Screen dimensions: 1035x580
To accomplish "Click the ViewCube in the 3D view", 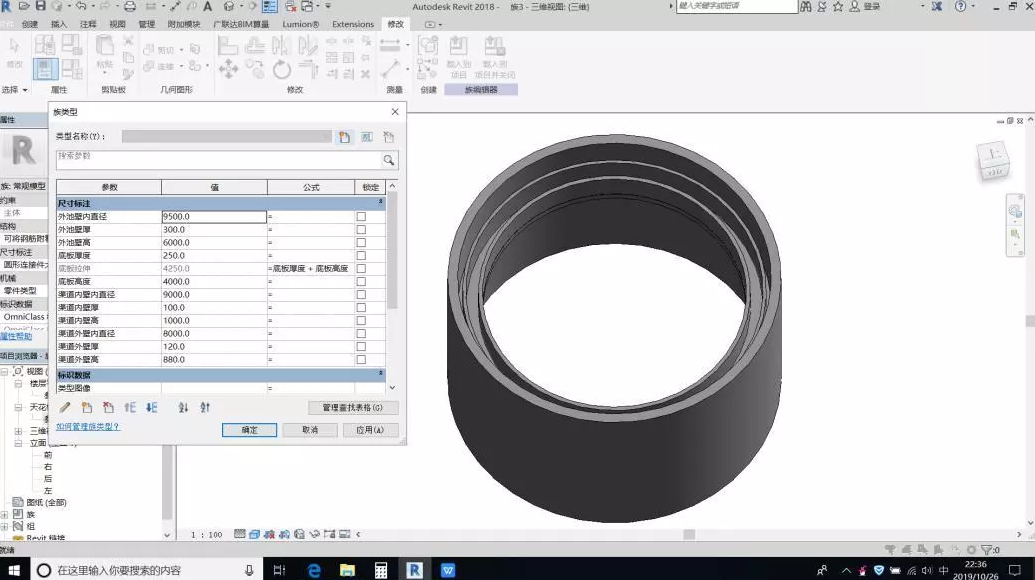I will pos(993,160).
